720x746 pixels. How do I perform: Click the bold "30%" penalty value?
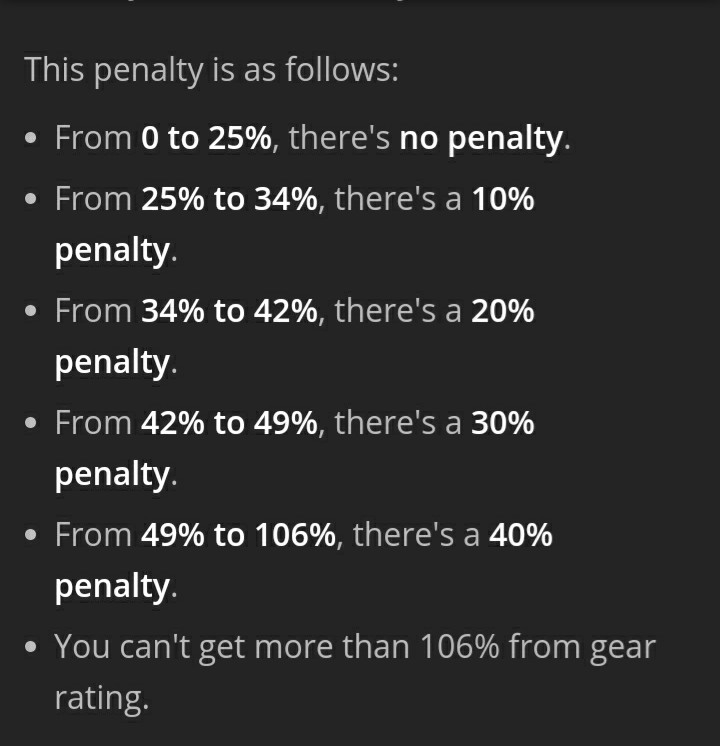503,424
